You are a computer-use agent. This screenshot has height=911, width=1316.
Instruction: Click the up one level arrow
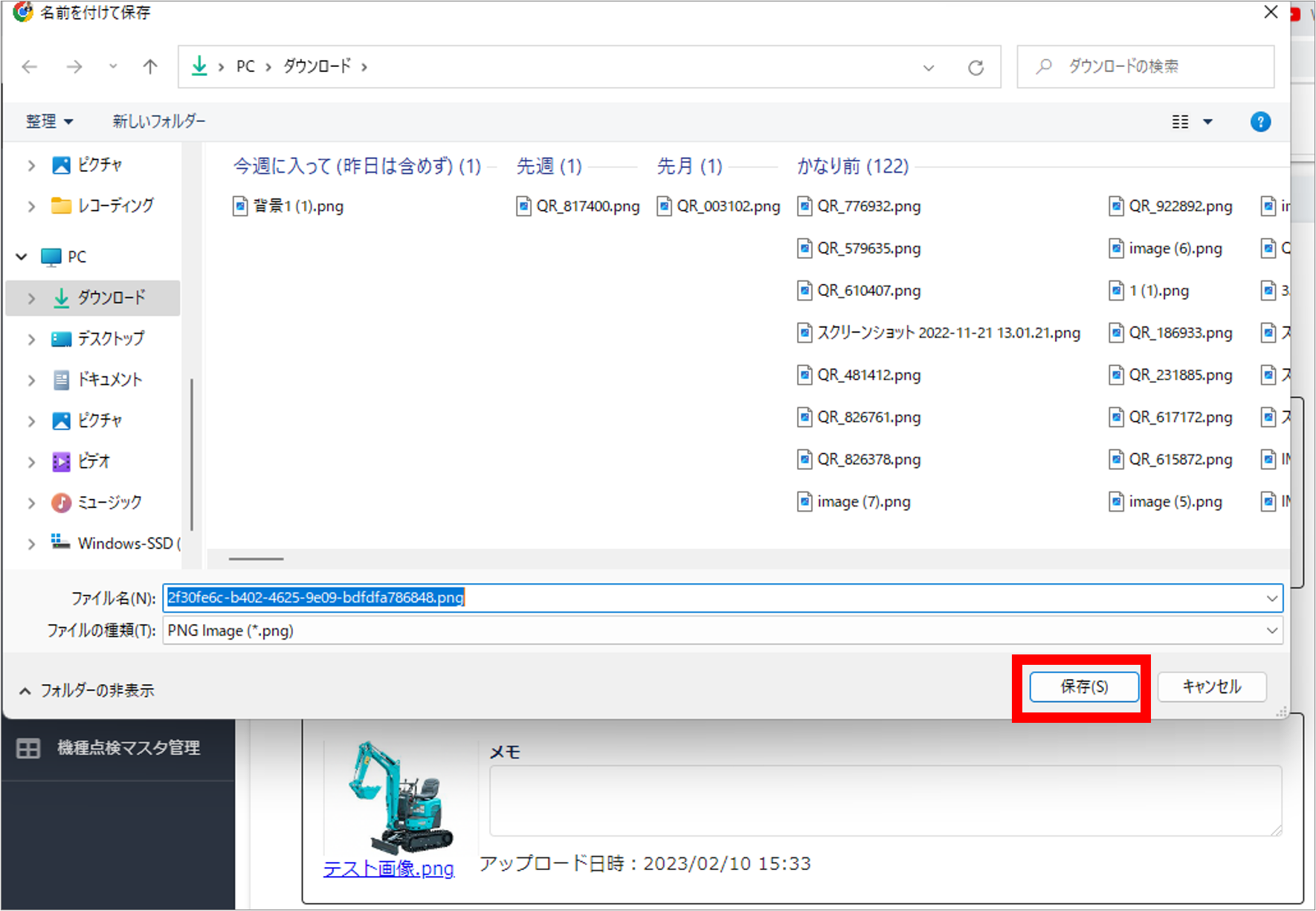[150, 67]
